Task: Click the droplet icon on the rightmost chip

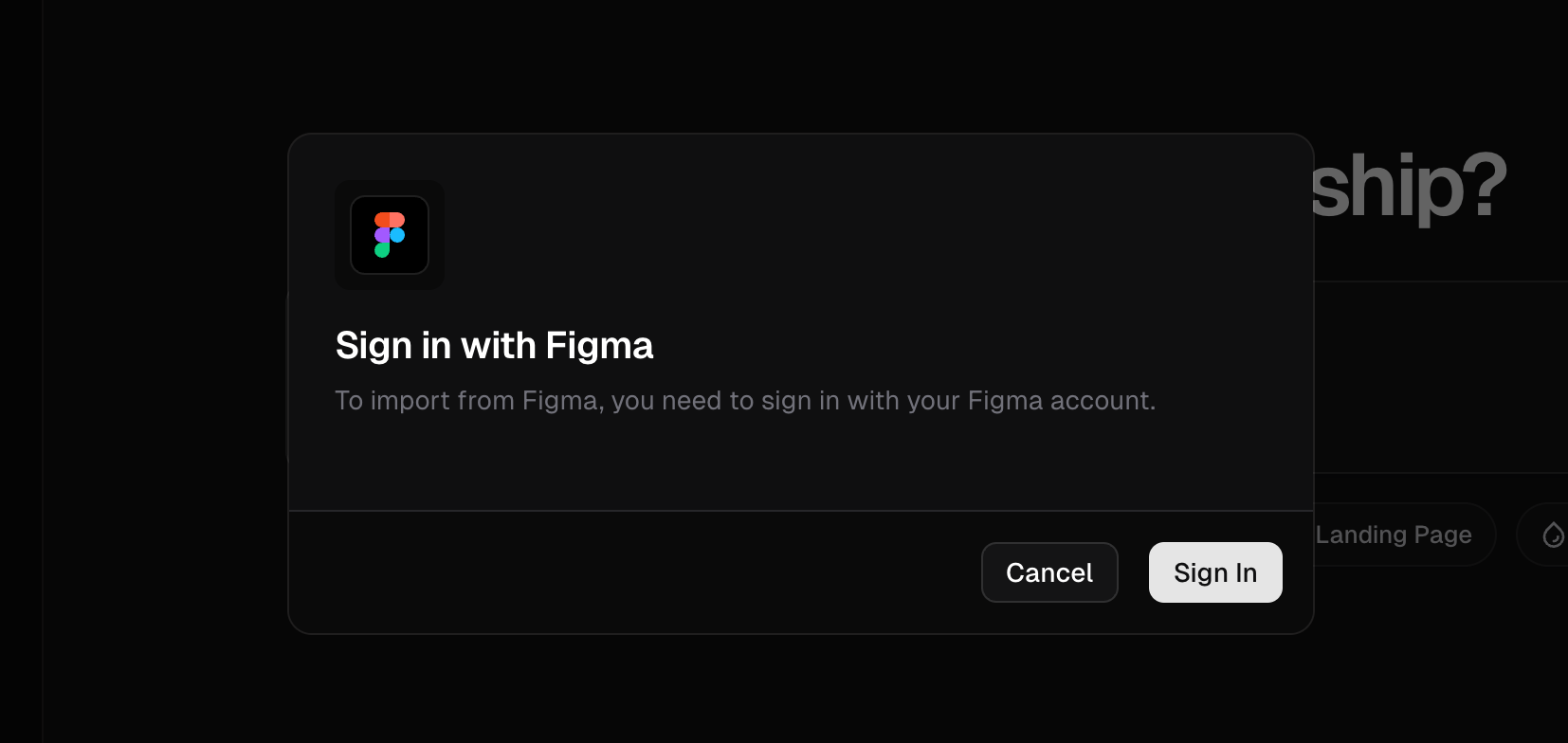Action: (1553, 535)
